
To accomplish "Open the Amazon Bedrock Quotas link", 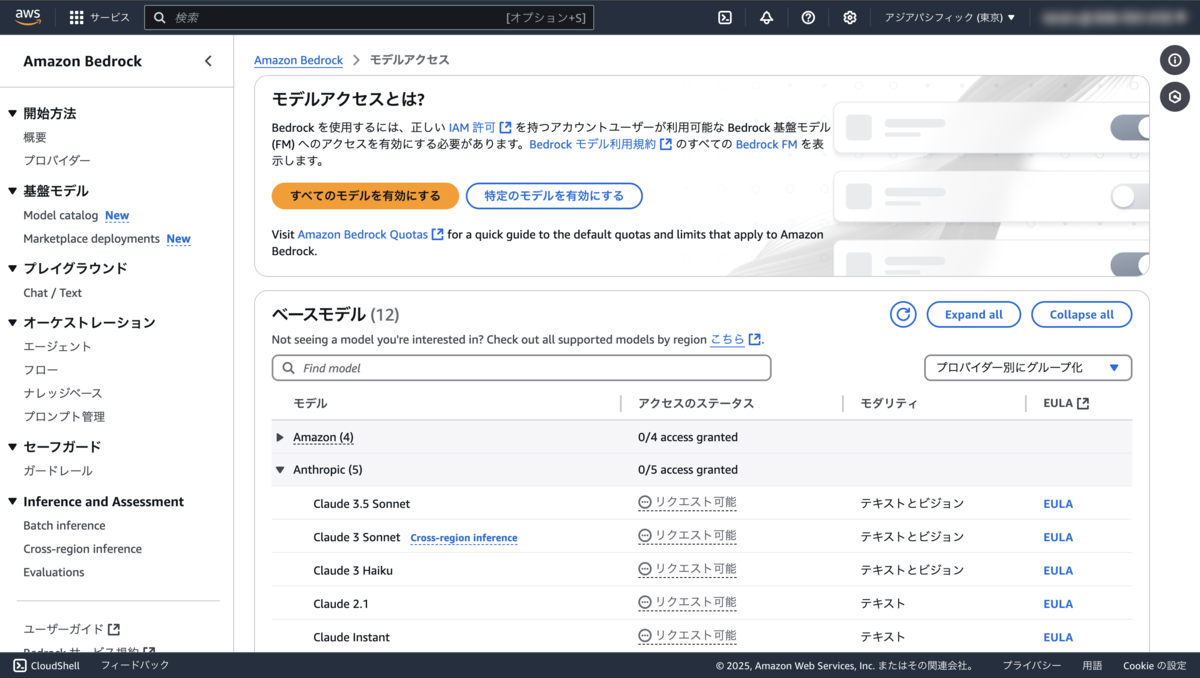I will click(370, 234).
